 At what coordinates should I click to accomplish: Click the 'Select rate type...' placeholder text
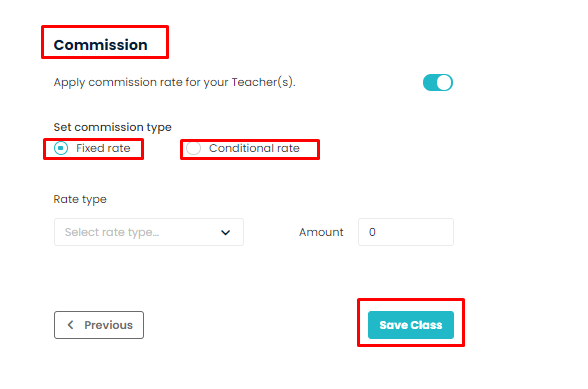pos(112,232)
